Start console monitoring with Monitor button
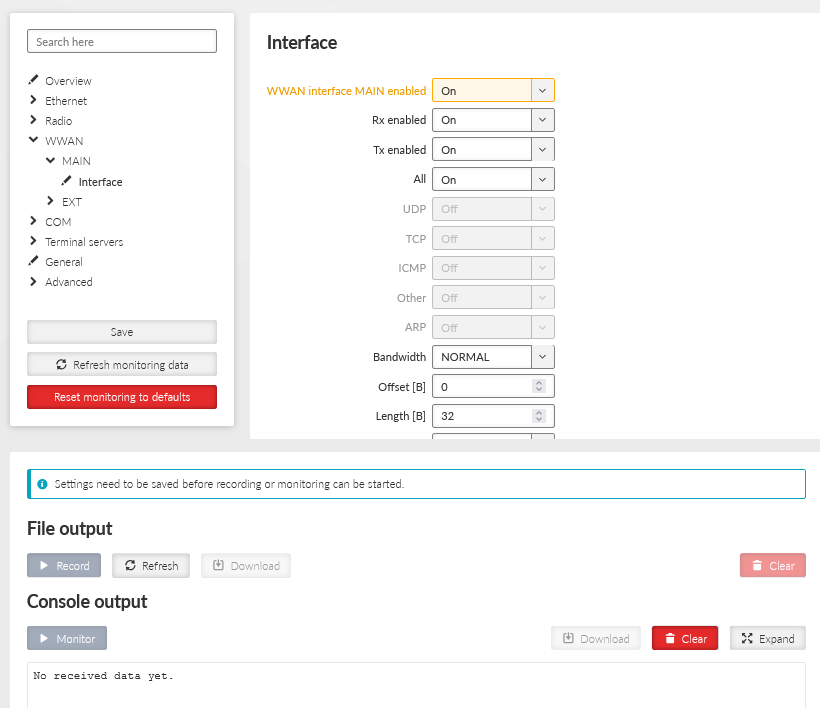The image size is (820, 708). coord(67,639)
